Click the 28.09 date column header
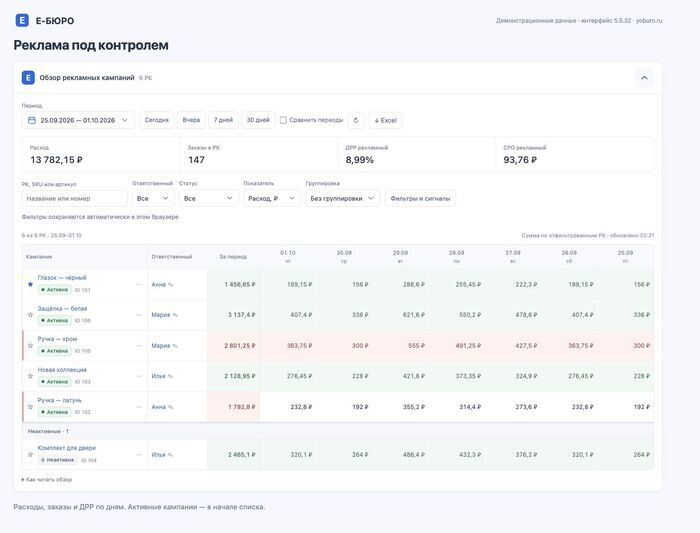Viewport: 700px width, 533px height. coord(456,257)
